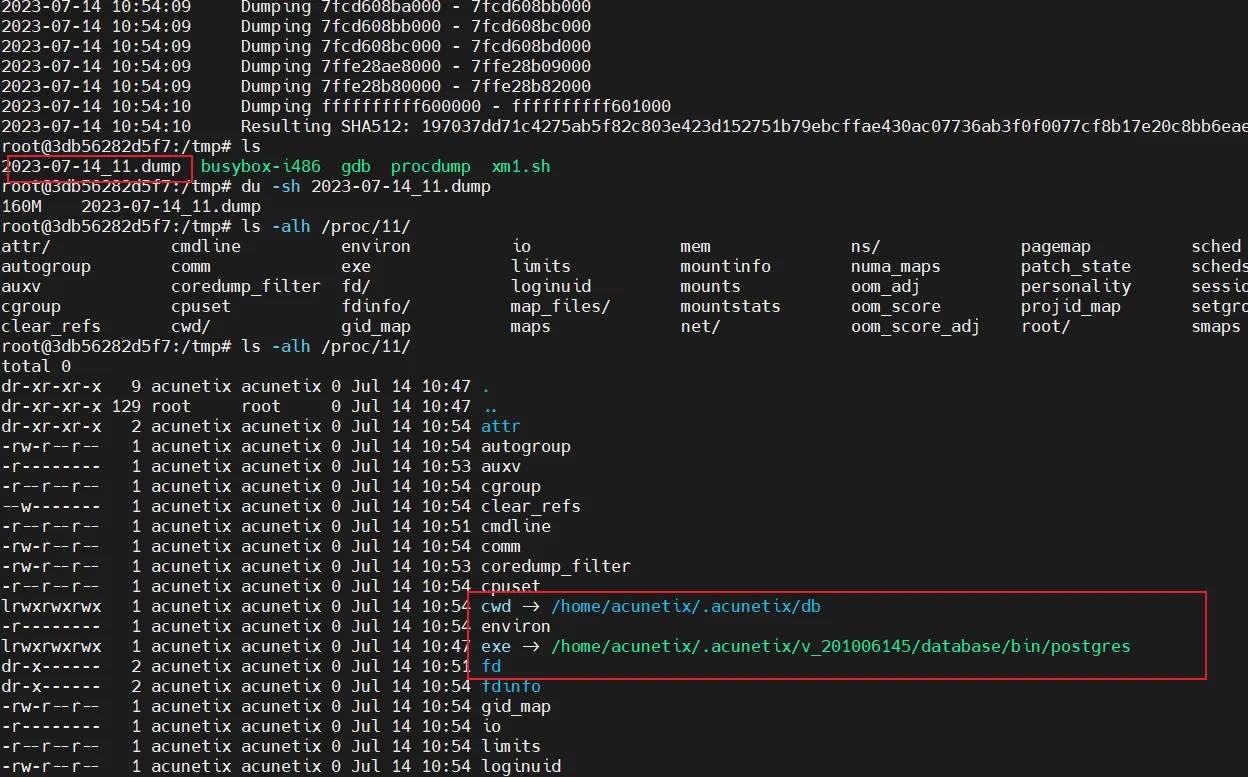Select mountinfo in the proc listing
The image size is (1248, 777).
pos(726,267)
